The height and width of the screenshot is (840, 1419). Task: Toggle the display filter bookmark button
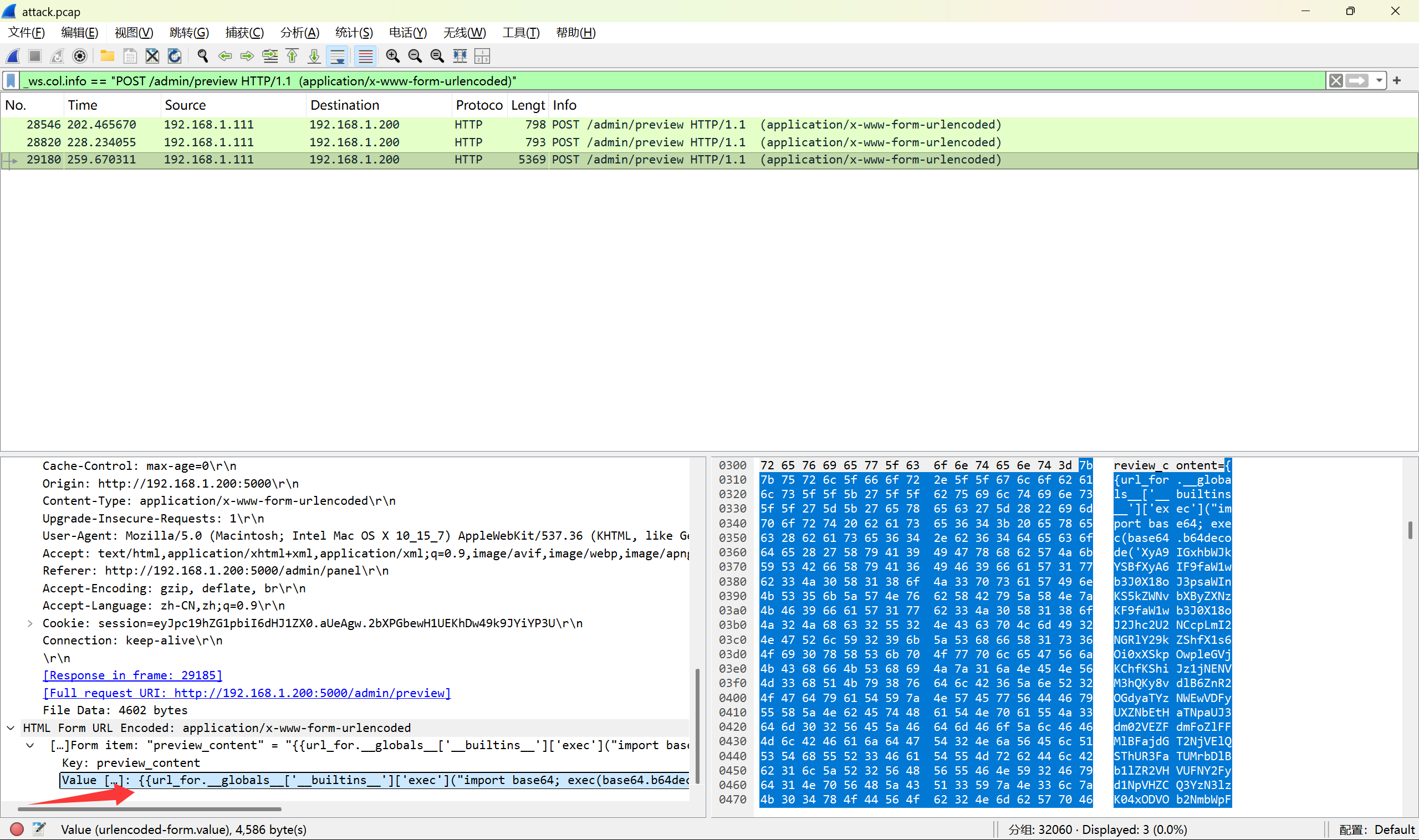pyautogui.click(x=11, y=80)
